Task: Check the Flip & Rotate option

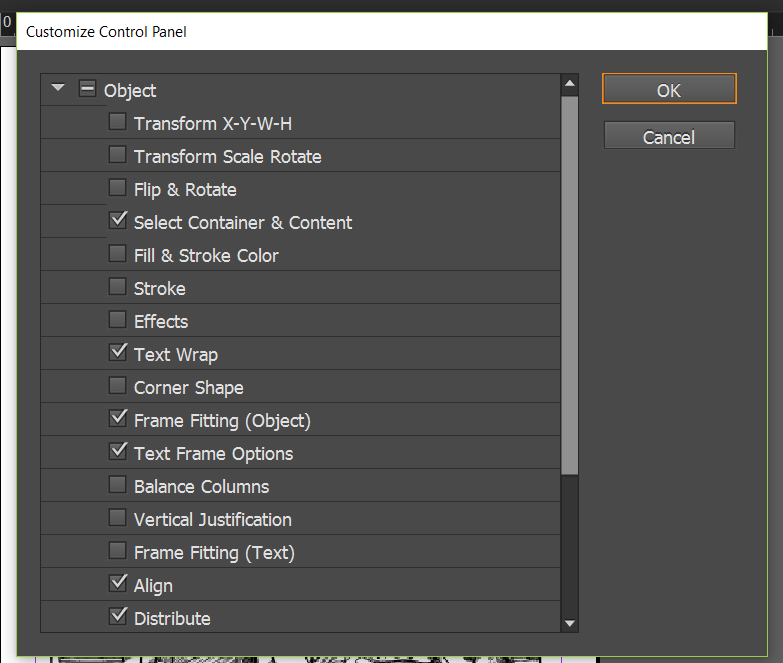Action: [x=117, y=189]
